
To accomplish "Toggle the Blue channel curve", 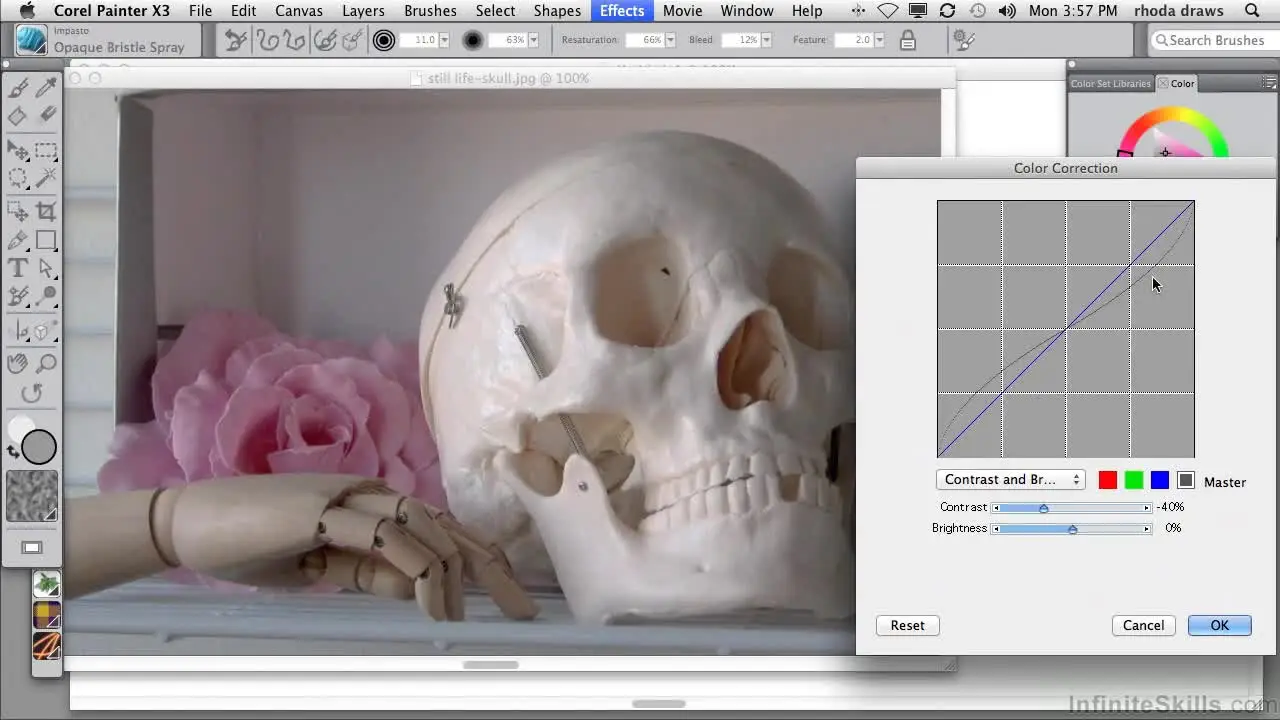I will (x=1159, y=481).
